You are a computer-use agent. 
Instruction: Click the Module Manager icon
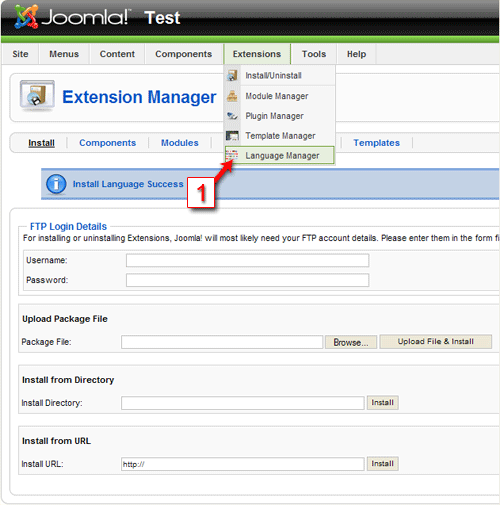tap(232, 96)
